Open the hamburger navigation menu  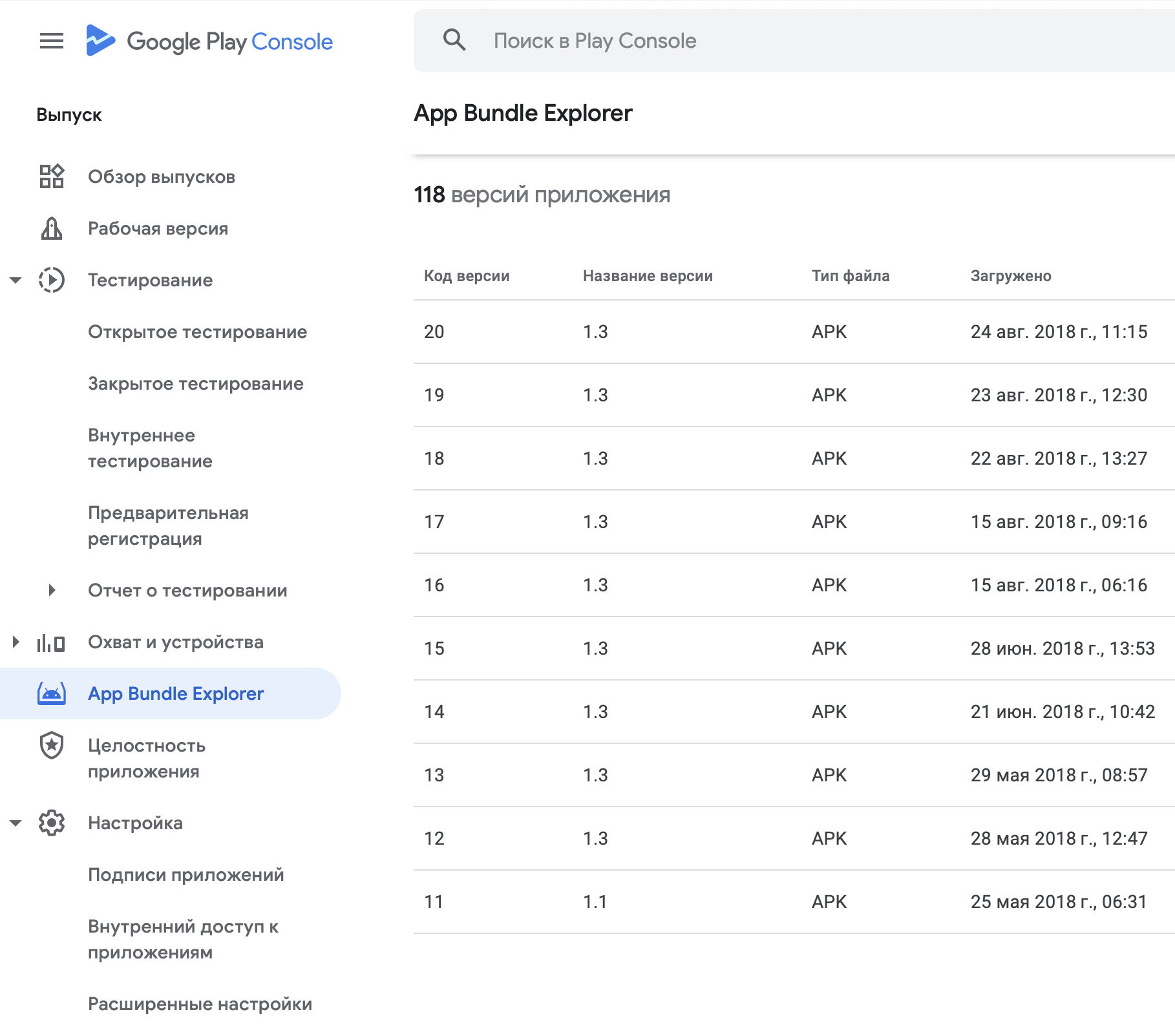(52, 41)
